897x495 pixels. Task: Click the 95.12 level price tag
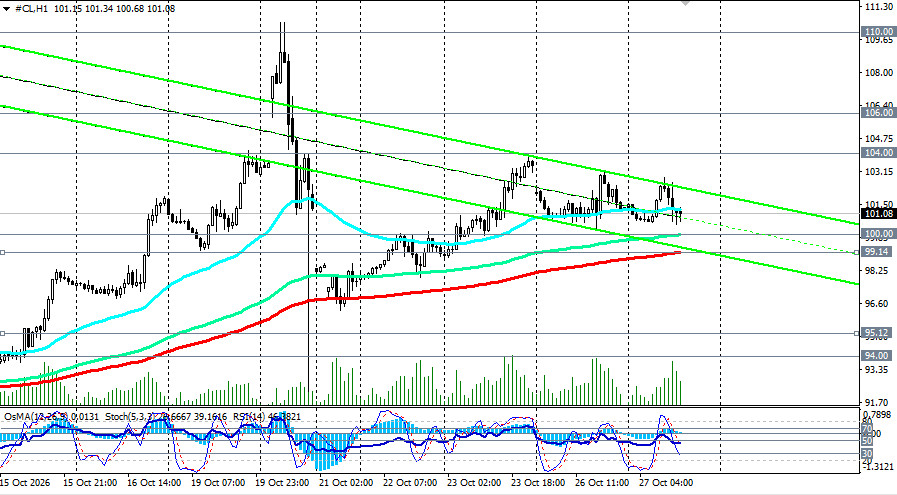[x=878, y=333]
